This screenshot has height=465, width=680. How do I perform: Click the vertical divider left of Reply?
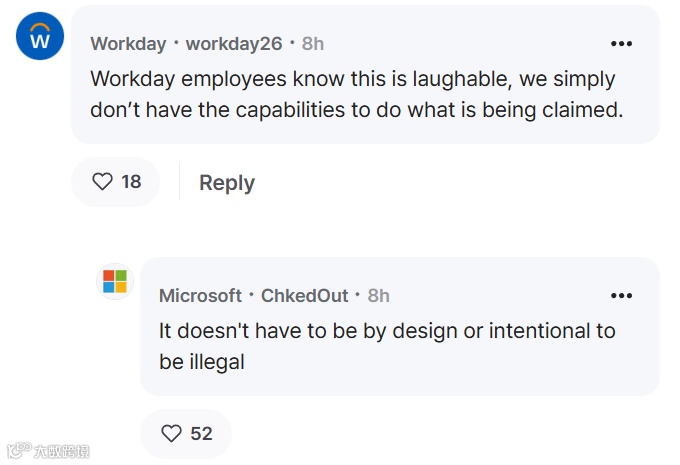pos(179,182)
